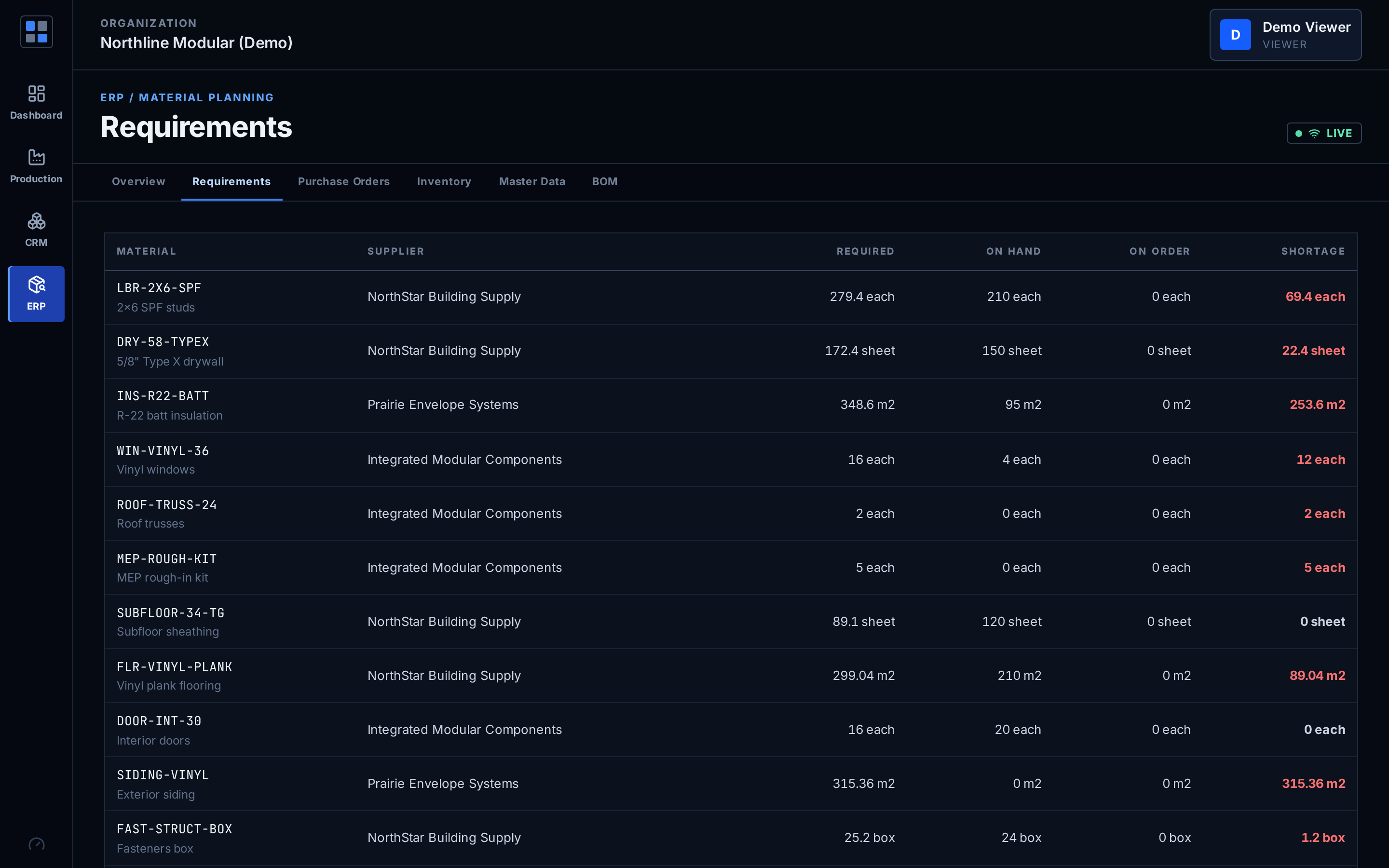Select material code DOOR-INT-30
This screenshot has width=1389, height=868.
pos(159,720)
